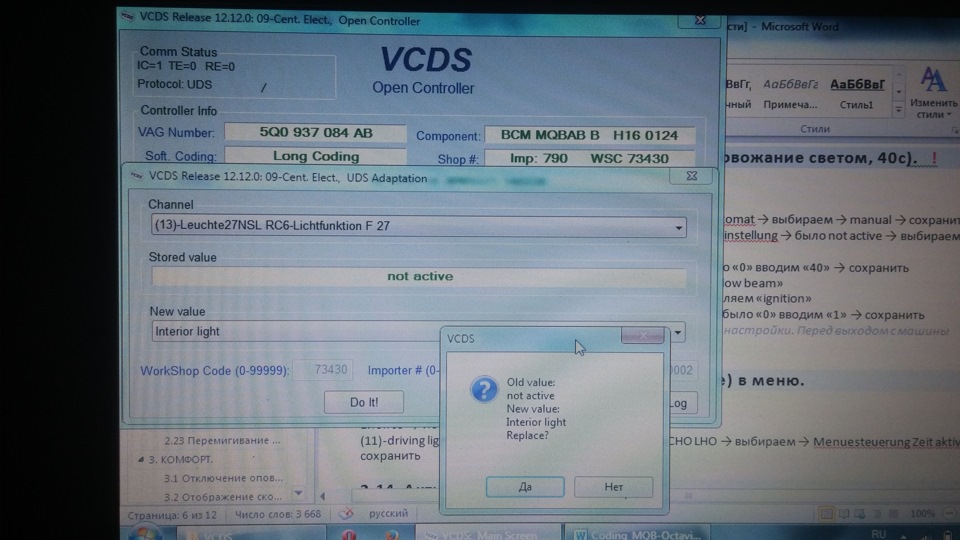Open the Windows Start button
Screen dimensions: 960x540
click(x=144, y=533)
